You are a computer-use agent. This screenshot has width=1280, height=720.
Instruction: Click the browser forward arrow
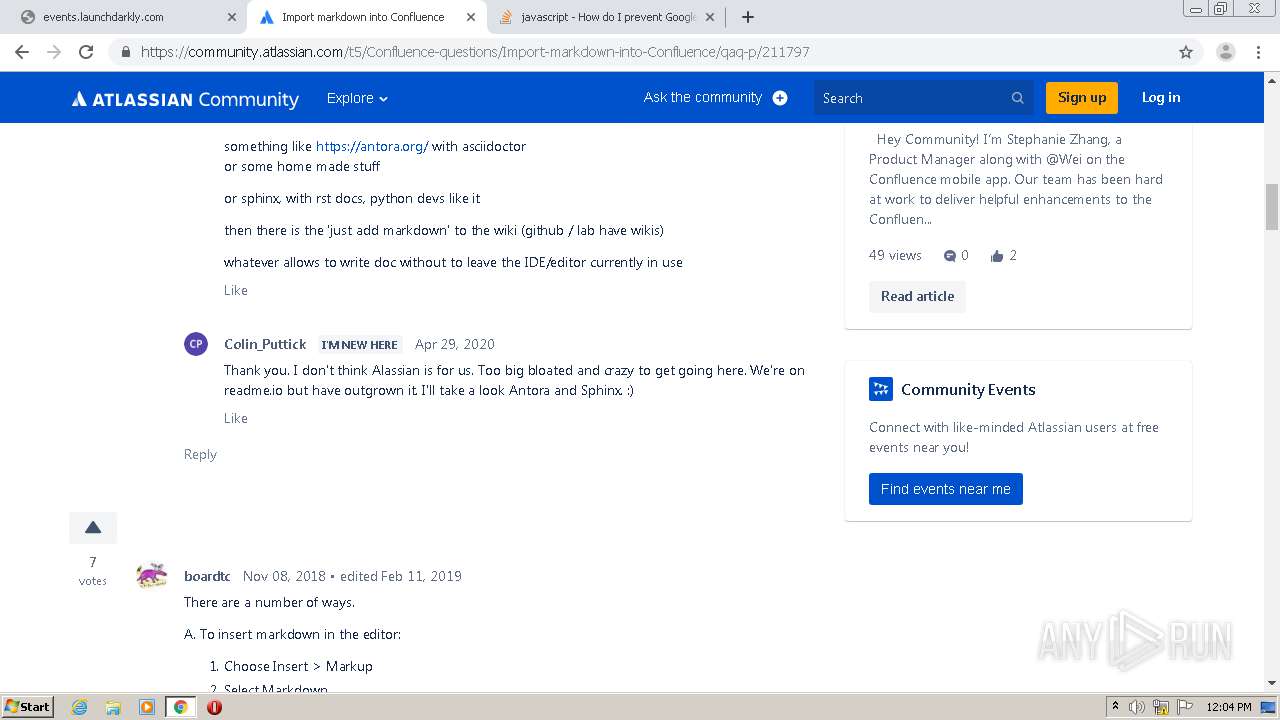tap(54, 52)
